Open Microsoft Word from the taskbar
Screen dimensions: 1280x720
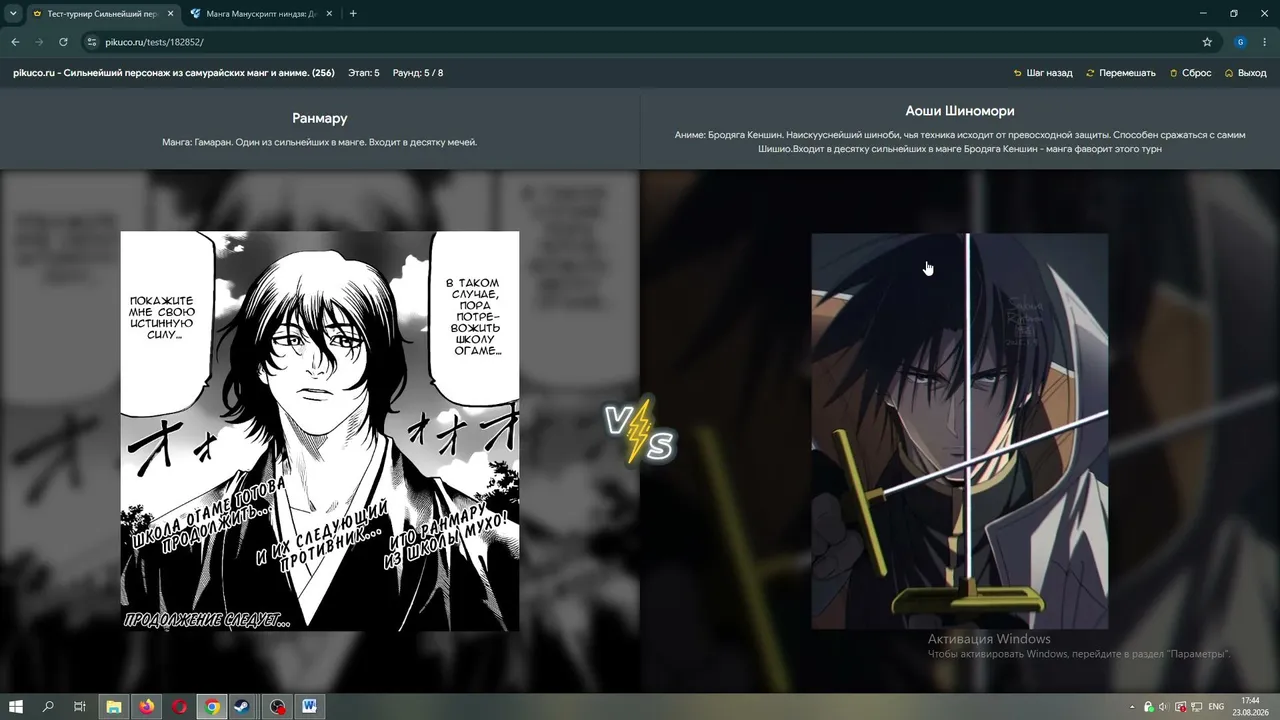pos(309,707)
